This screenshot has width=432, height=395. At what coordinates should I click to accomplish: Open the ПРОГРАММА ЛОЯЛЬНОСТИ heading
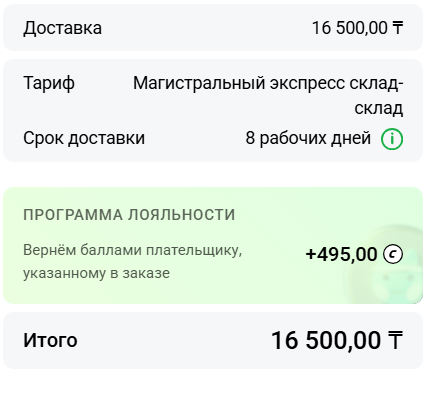click(129, 215)
